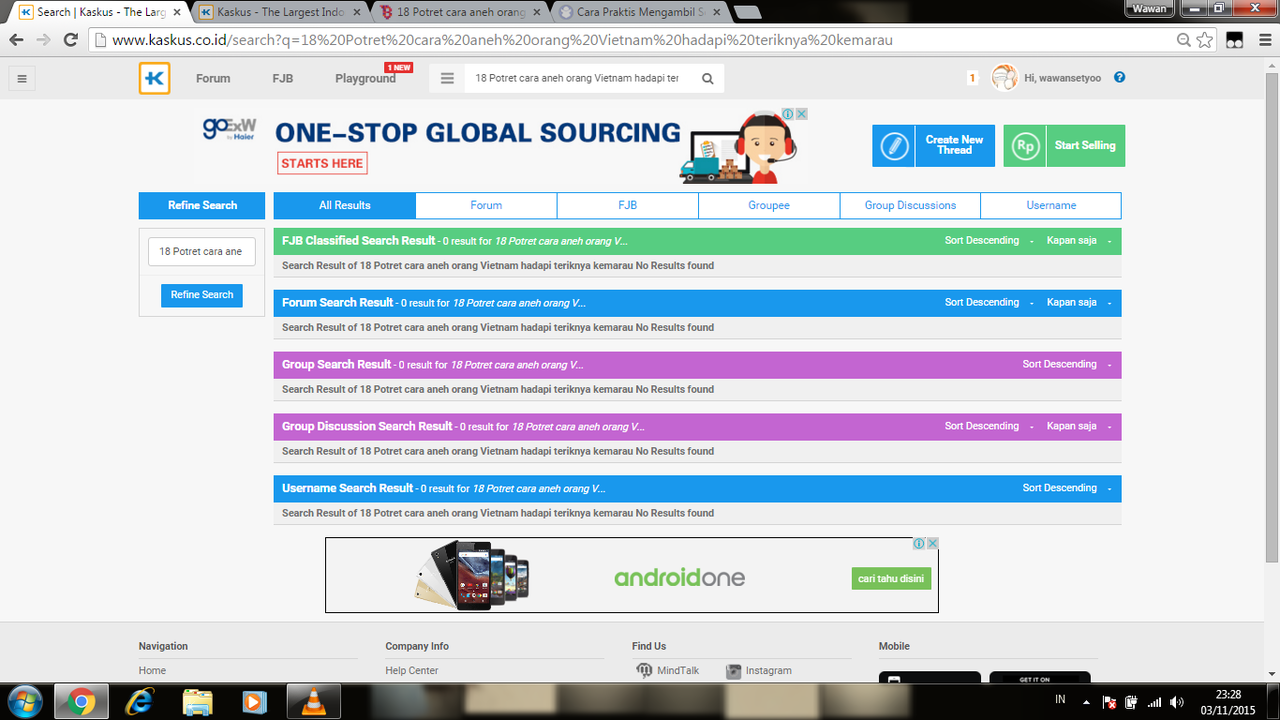The height and width of the screenshot is (720, 1280).
Task: Expand Sort Descending dropdown in Forum Search row
Action: pos(987,303)
